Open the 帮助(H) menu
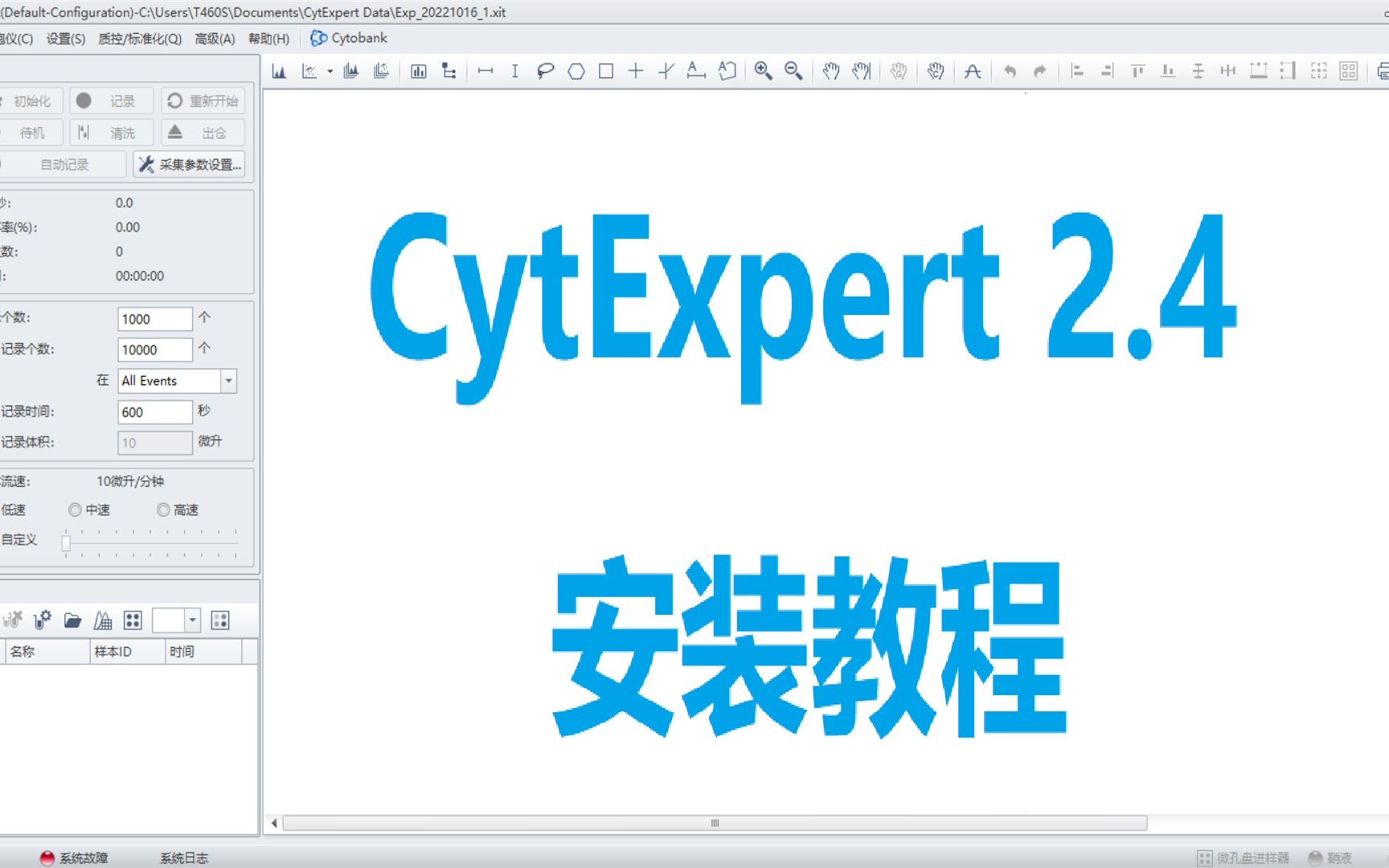This screenshot has width=1389, height=868. point(268,38)
